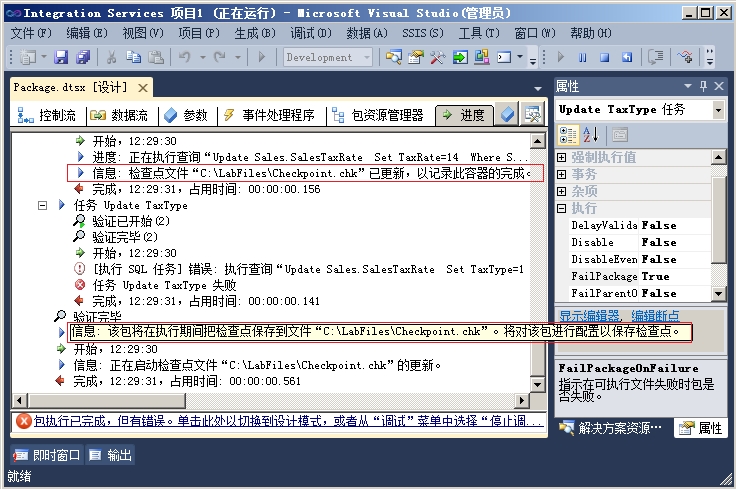Expand the 杂项 property category
This screenshot has height=489, width=736.
click(x=561, y=191)
